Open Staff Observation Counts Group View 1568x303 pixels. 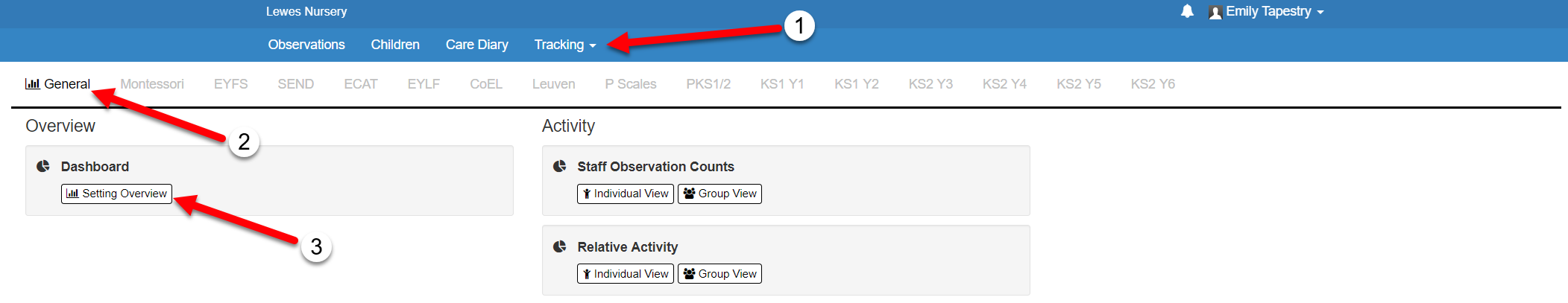click(720, 194)
